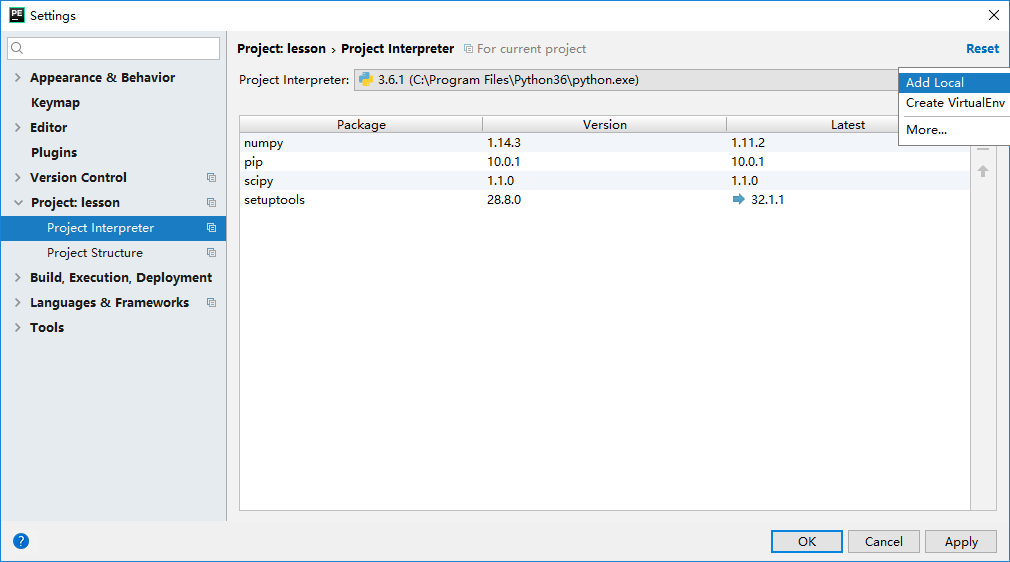This screenshot has height=562, width=1010.
Task: Open the Plugins settings page
Action: (54, 153)
